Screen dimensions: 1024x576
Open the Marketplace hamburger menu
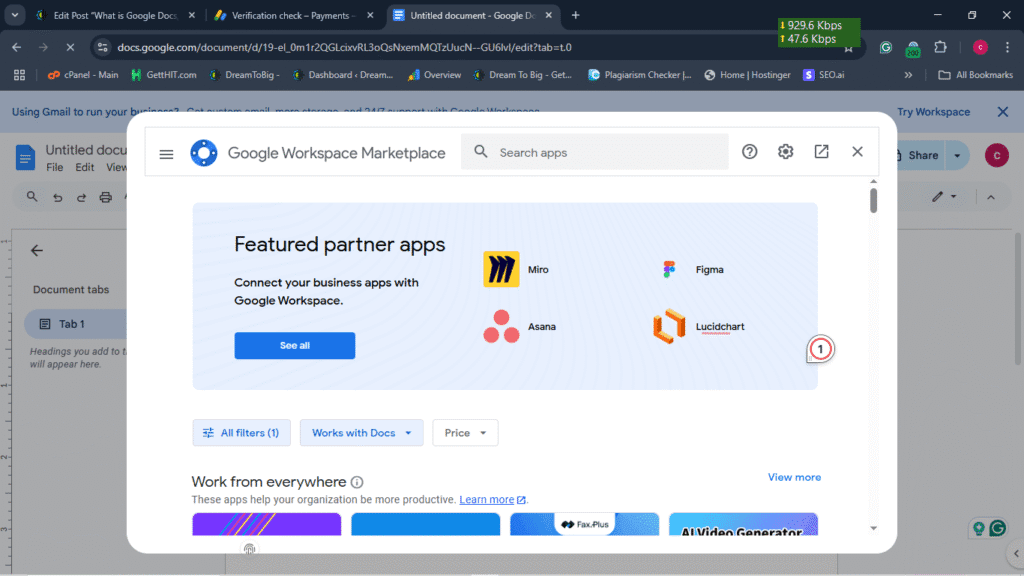166,153
